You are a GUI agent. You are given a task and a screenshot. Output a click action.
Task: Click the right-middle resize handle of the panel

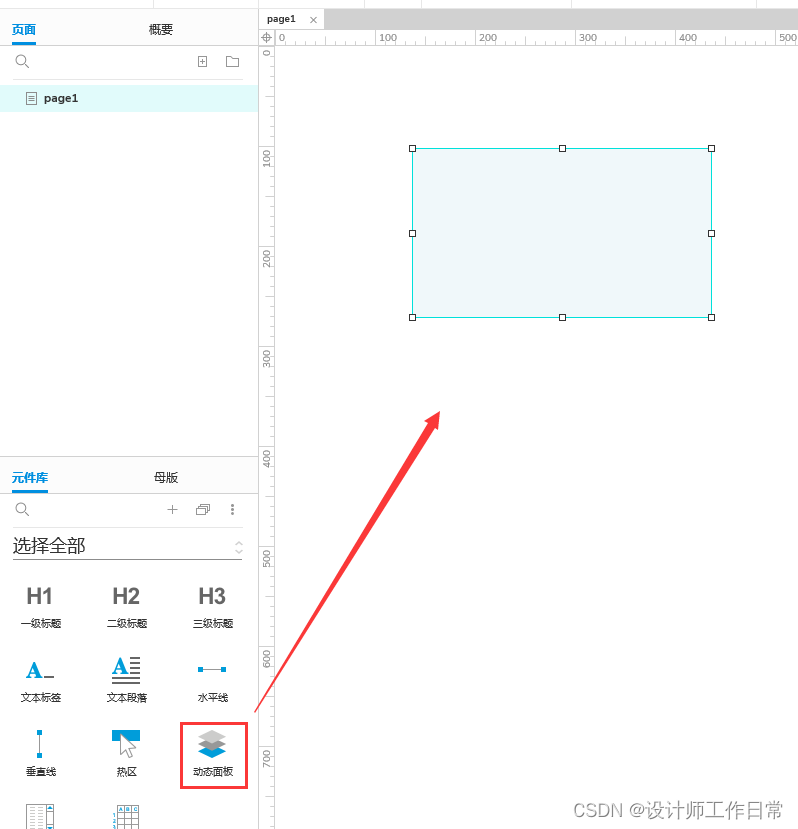[x=711, y=233]
